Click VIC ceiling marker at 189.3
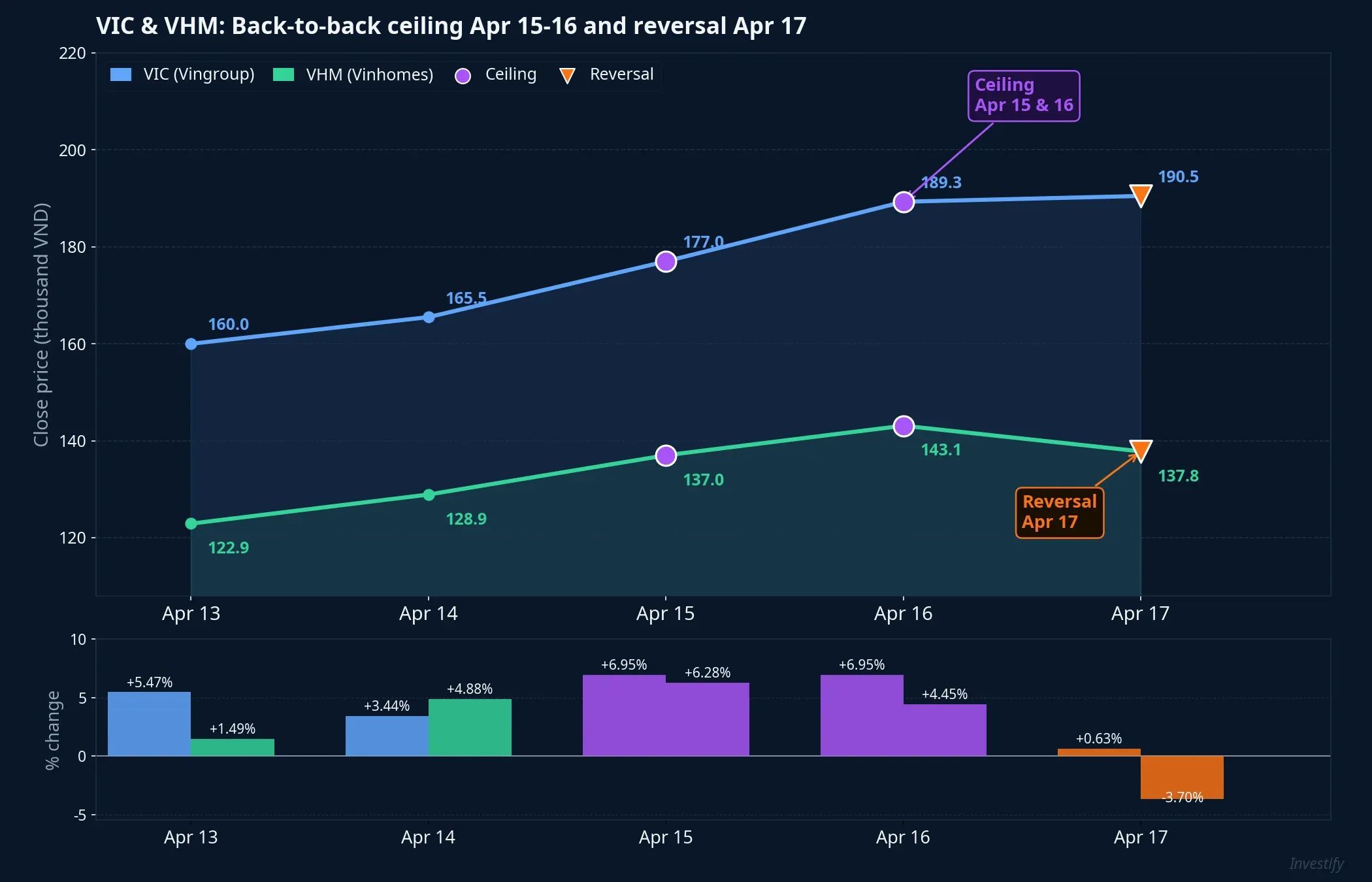This screenshot has width=1372, height=882. [904, 203]
